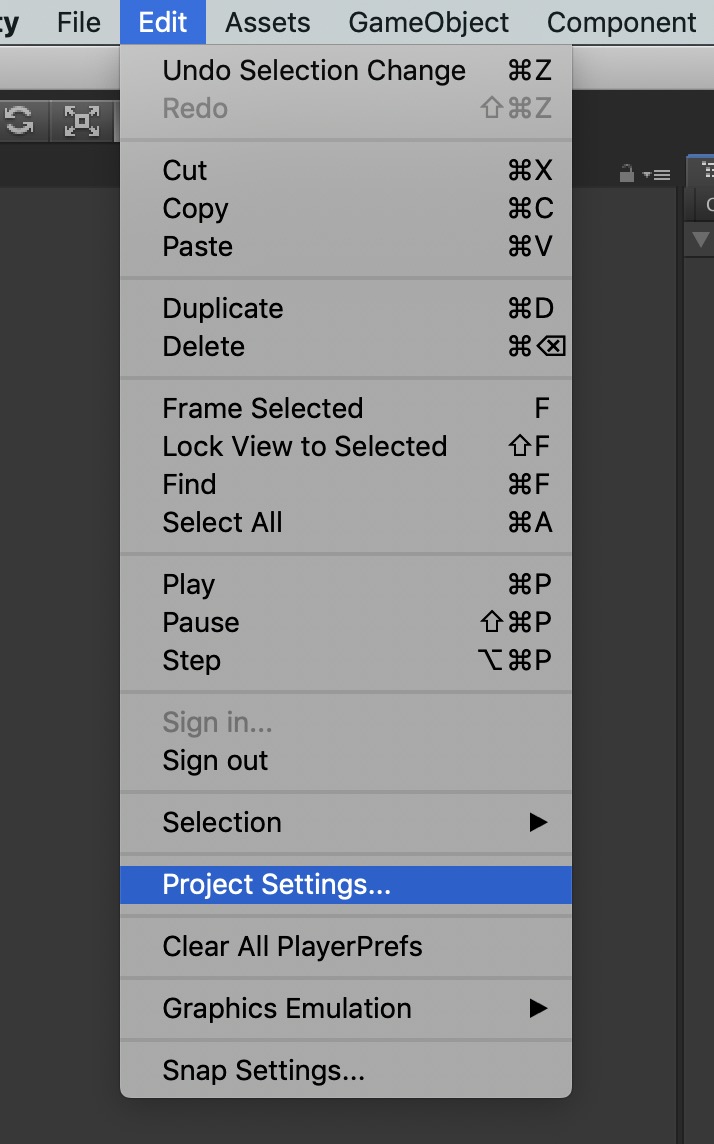Open the Assets menu

(x=267, y=22)
